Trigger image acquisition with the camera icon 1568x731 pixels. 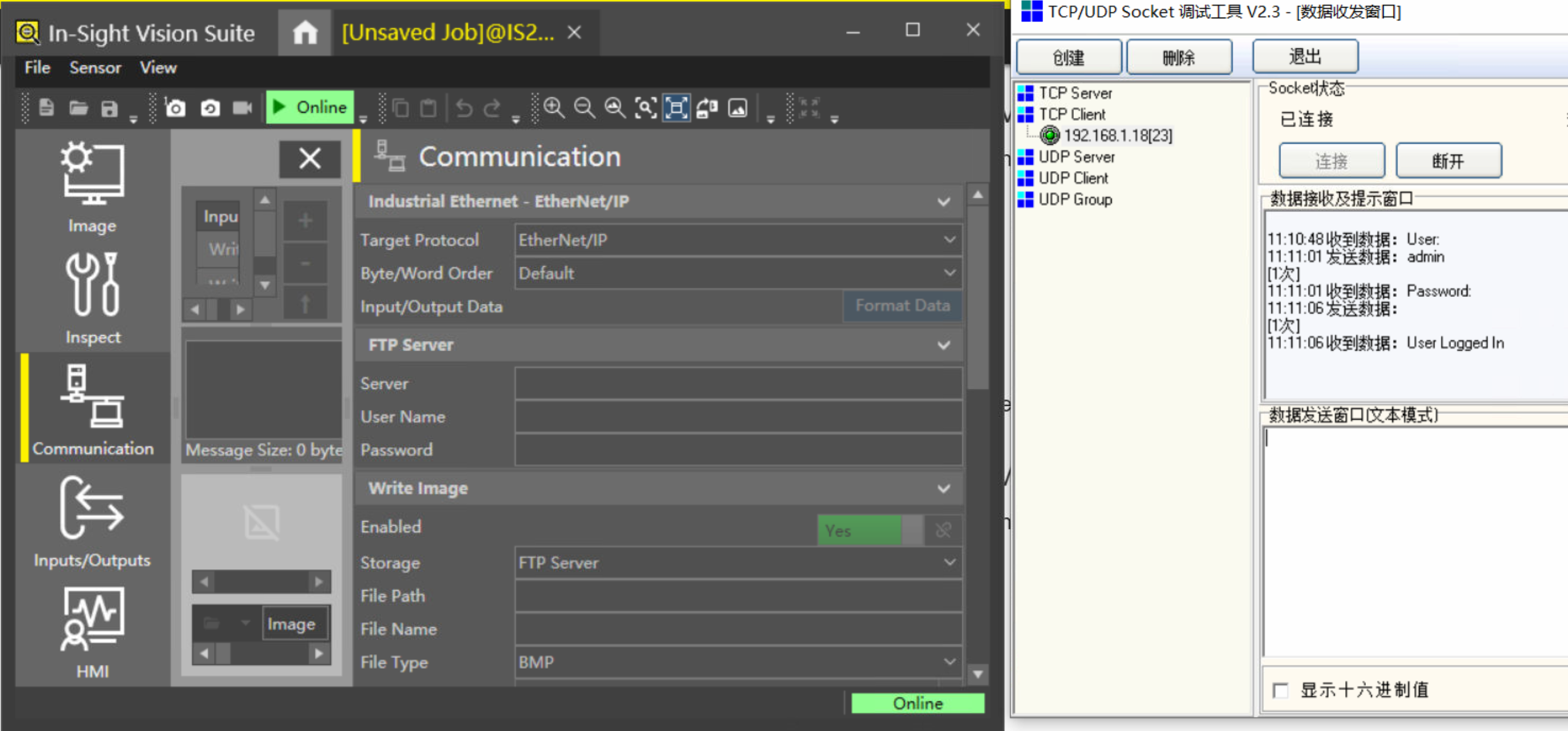pyautogui.click(x=175, y=108)
